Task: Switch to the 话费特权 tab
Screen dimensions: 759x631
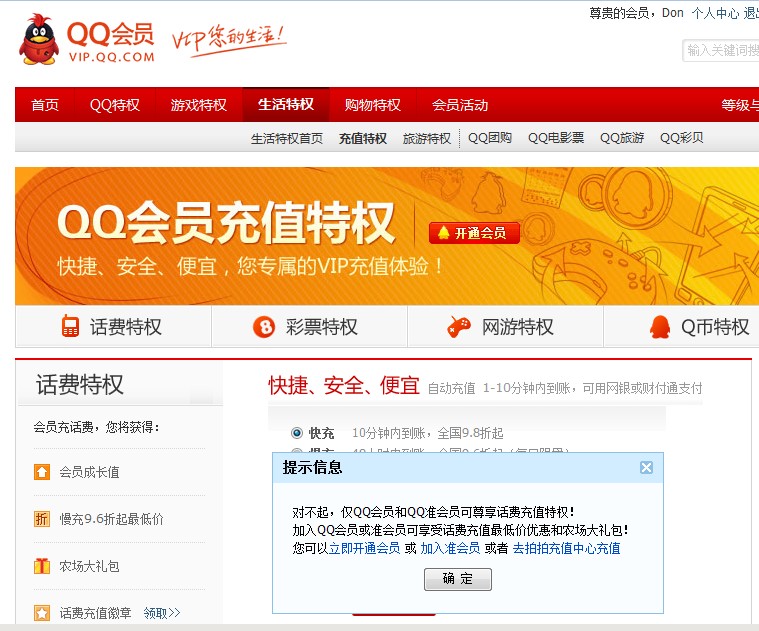Action: coord(113,326)
